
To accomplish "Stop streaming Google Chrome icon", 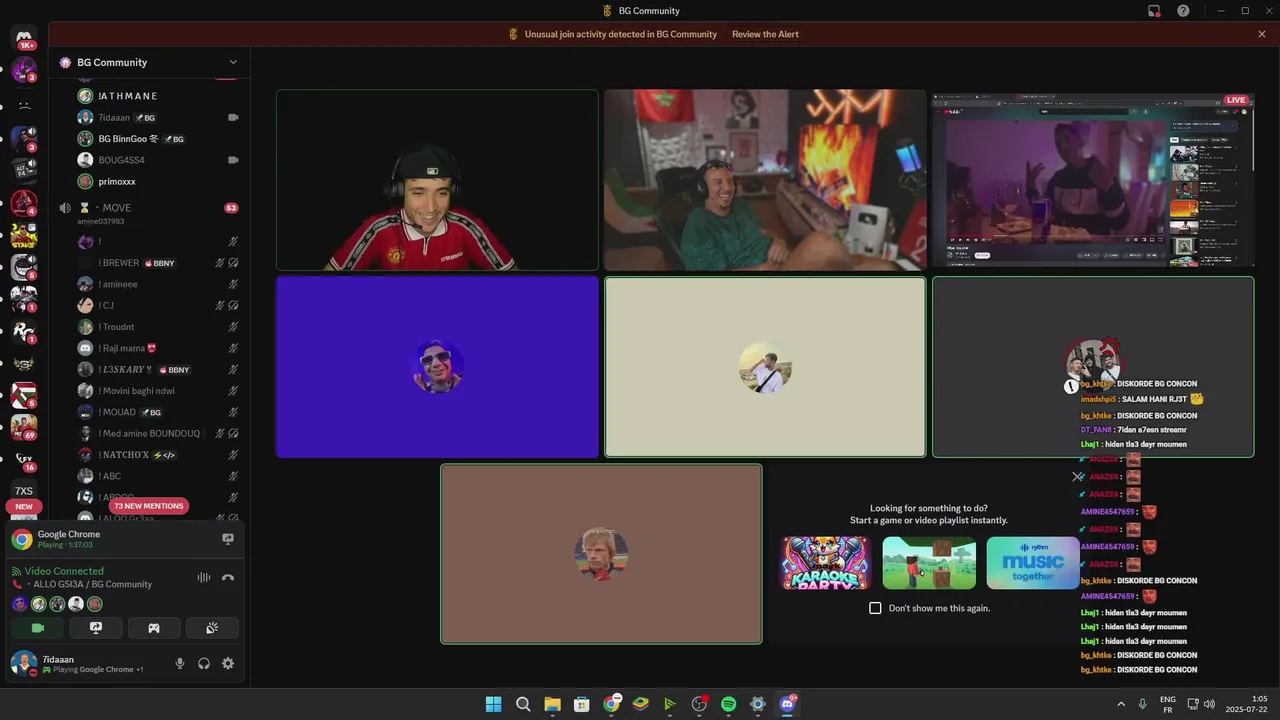I will coord(228,539).
